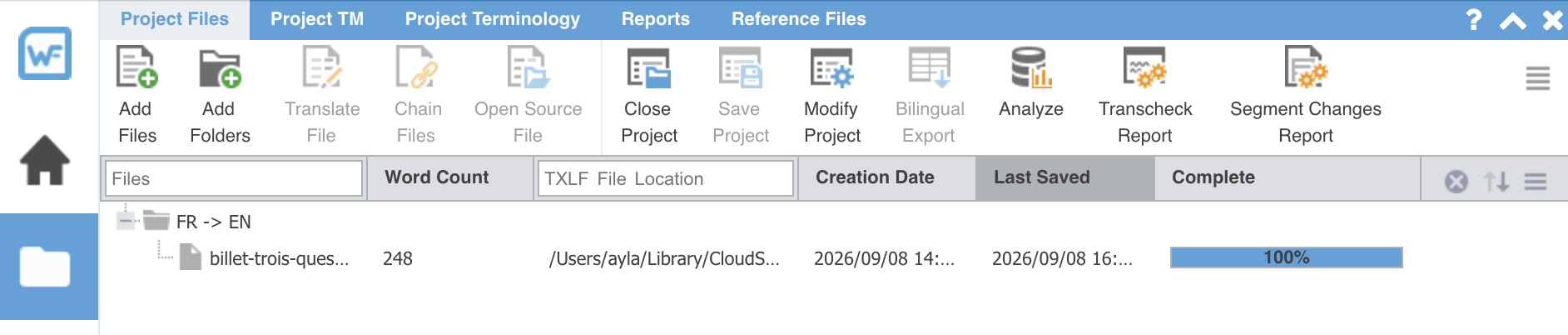
Task: Sort by the Word Count column header
Action: coord(449,177)
